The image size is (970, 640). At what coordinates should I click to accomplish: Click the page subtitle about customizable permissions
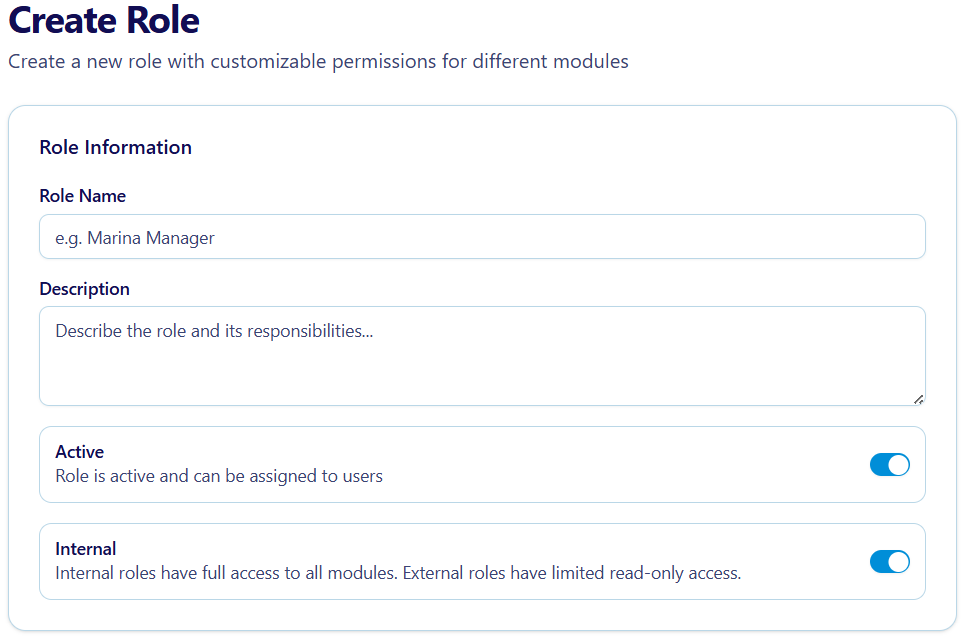318,61
